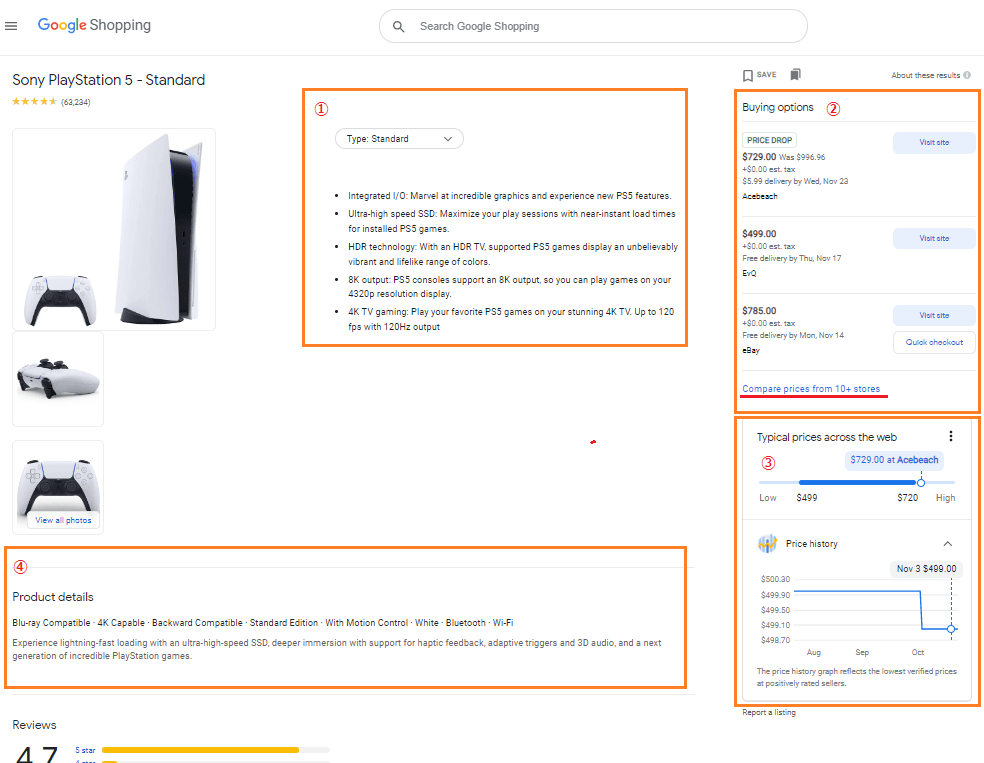The width and height of the screenshot is (984, 763).
Task: Click the star rating under product title
Action: coord(35,102)
